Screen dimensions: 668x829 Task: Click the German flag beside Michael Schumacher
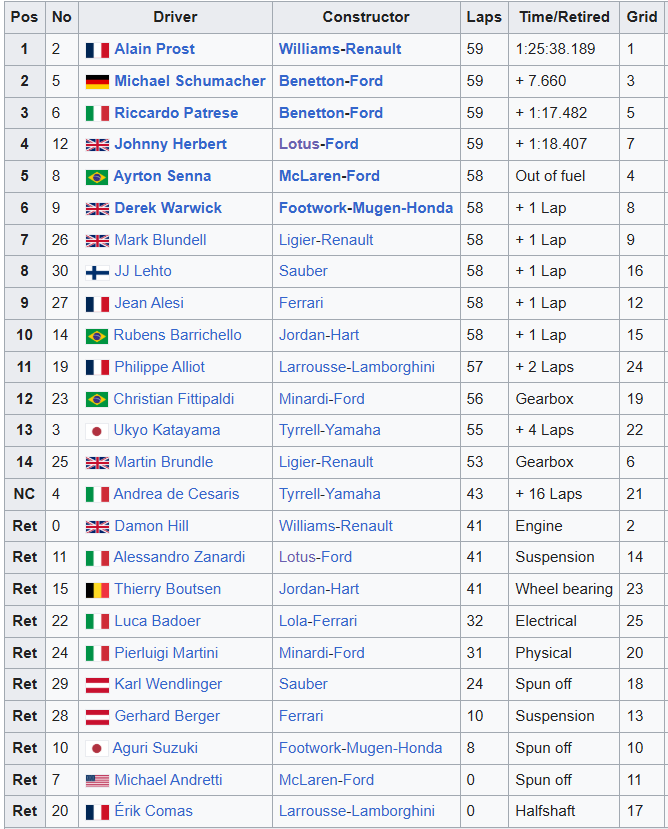97,81
